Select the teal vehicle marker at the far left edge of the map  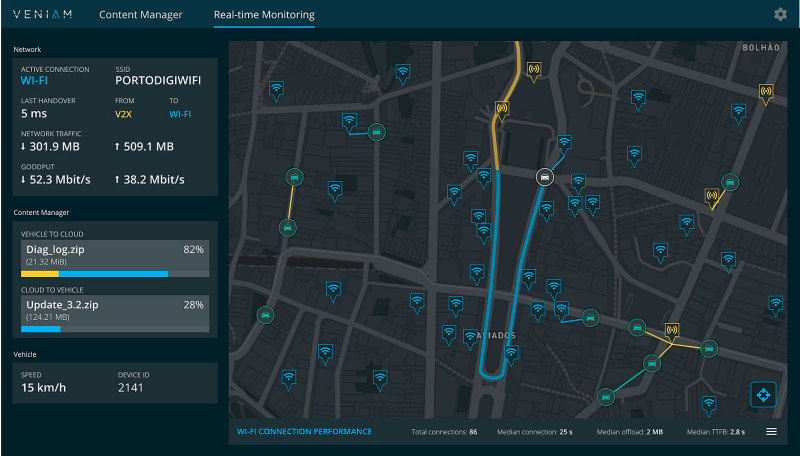click(264, 313)
